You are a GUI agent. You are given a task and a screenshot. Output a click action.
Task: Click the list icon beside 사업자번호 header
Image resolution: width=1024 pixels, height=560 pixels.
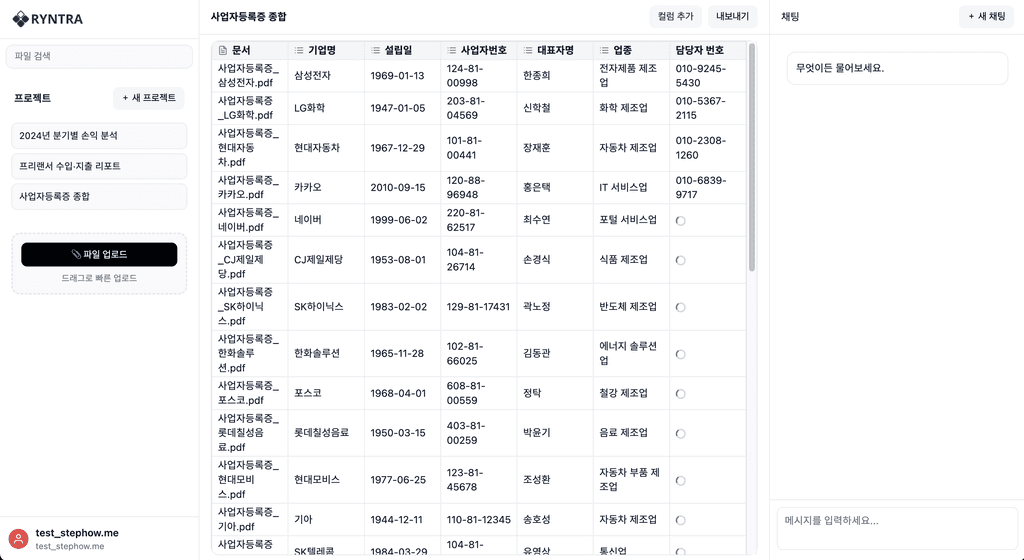click(452, 50)
